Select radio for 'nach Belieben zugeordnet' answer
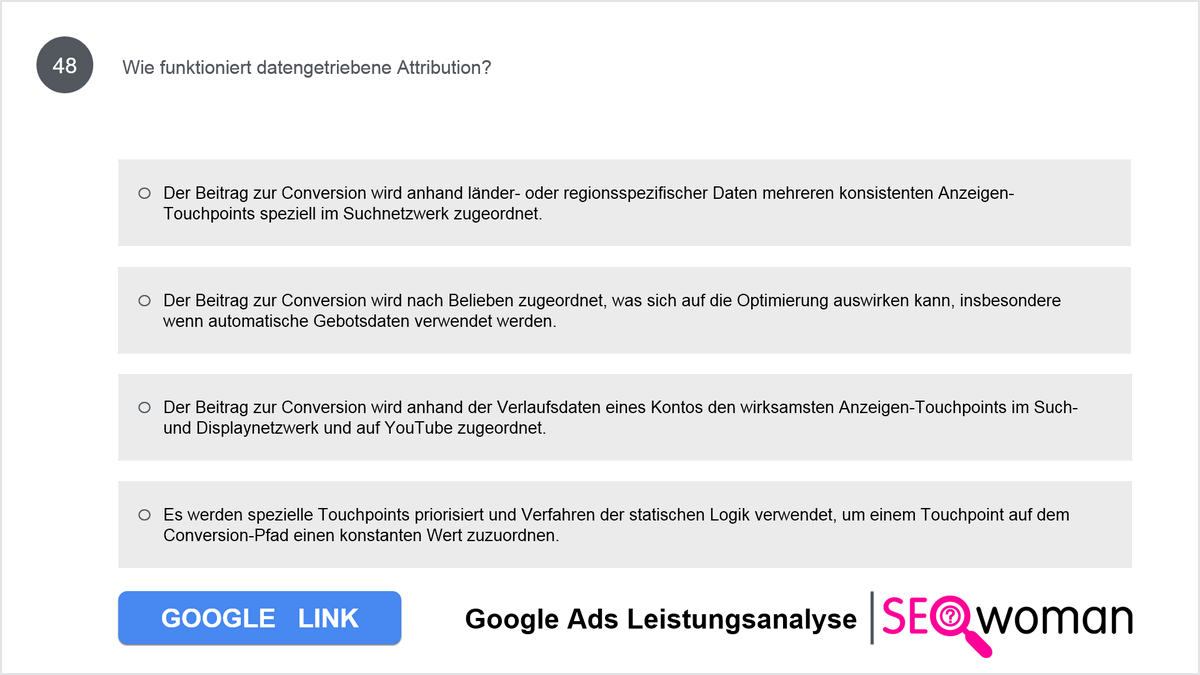This screenshot has width=1200, height=675. [144, 300]
